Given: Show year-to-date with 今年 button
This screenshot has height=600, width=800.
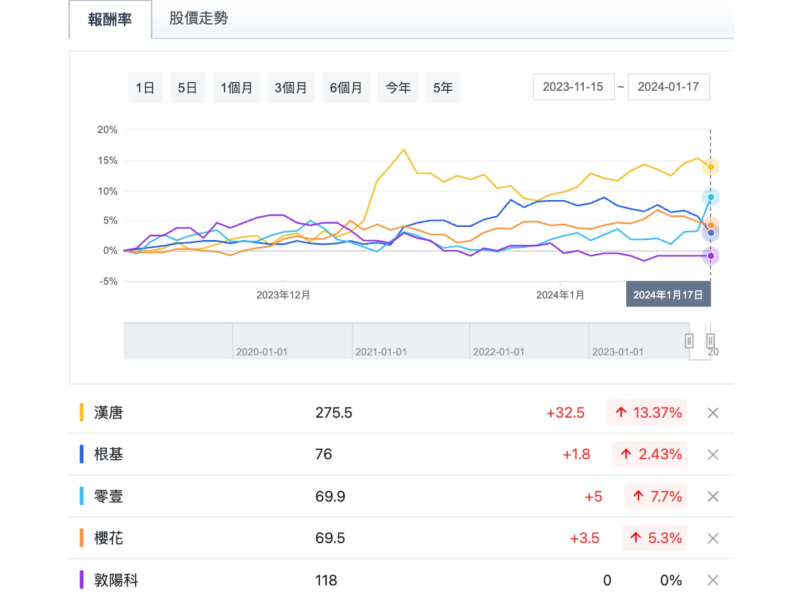Looking at the screenshot, I should coord(398,88).
